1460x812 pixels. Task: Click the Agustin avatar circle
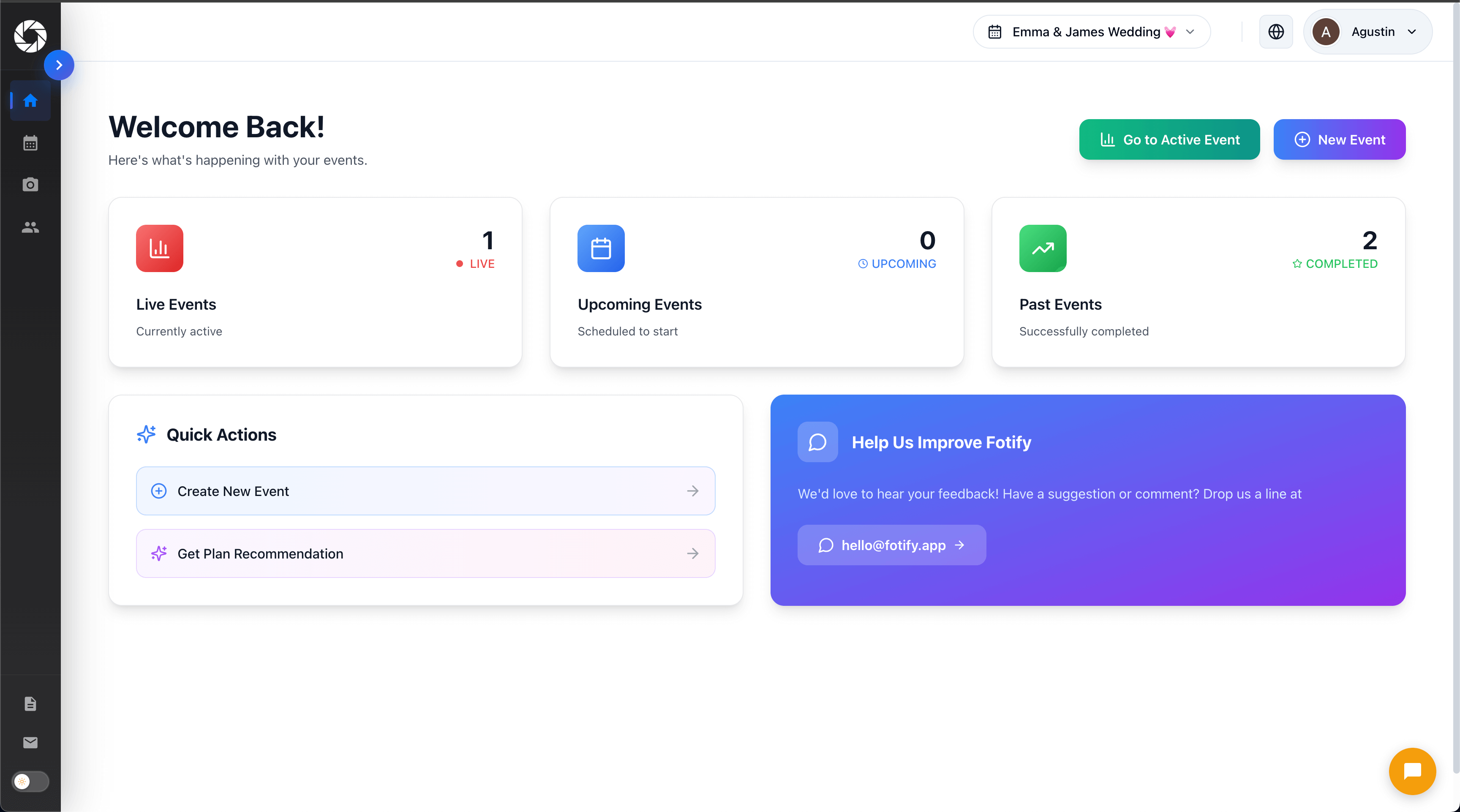(1326, 32)
